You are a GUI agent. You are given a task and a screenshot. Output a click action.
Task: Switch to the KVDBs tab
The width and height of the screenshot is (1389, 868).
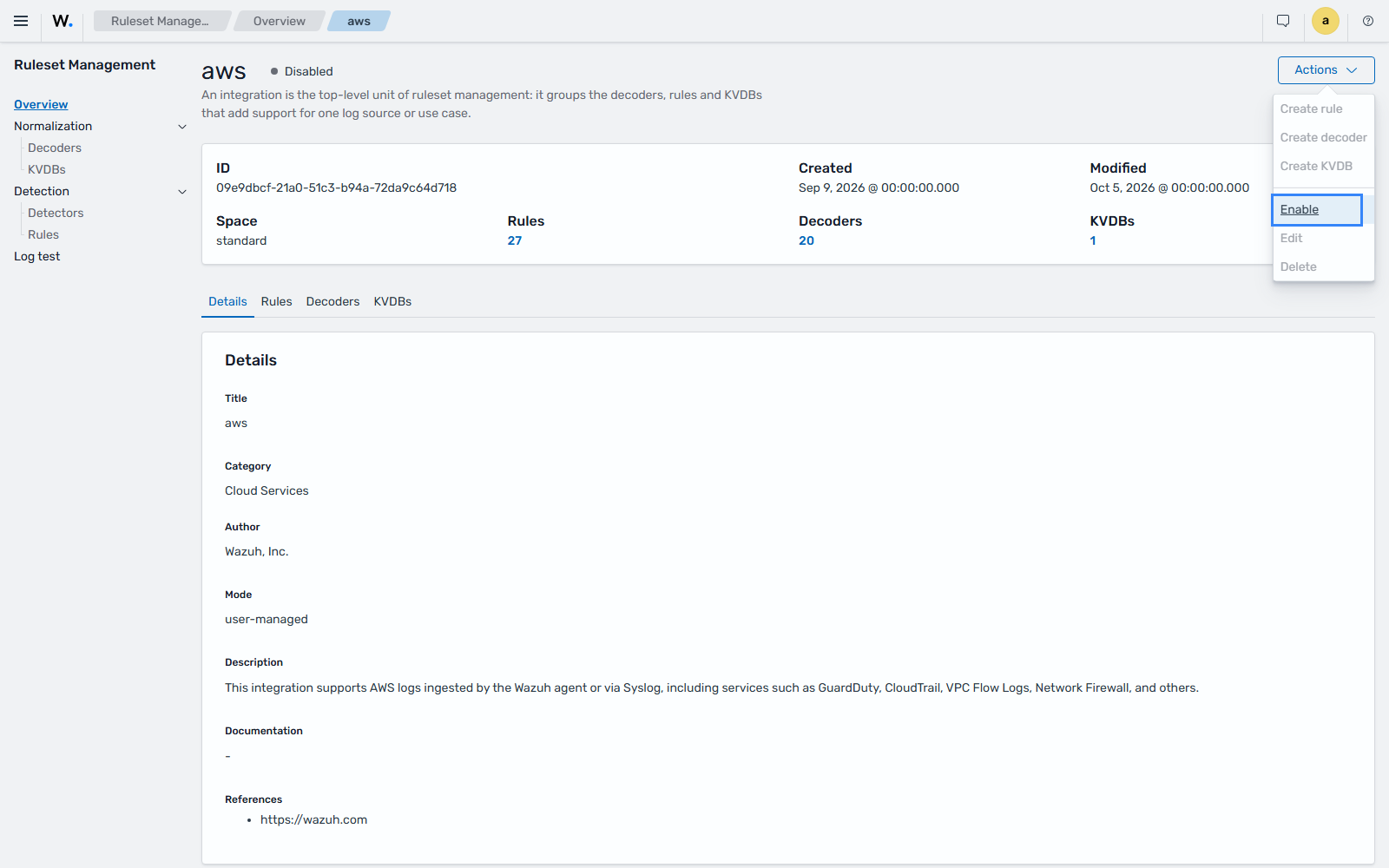[392, 301]
